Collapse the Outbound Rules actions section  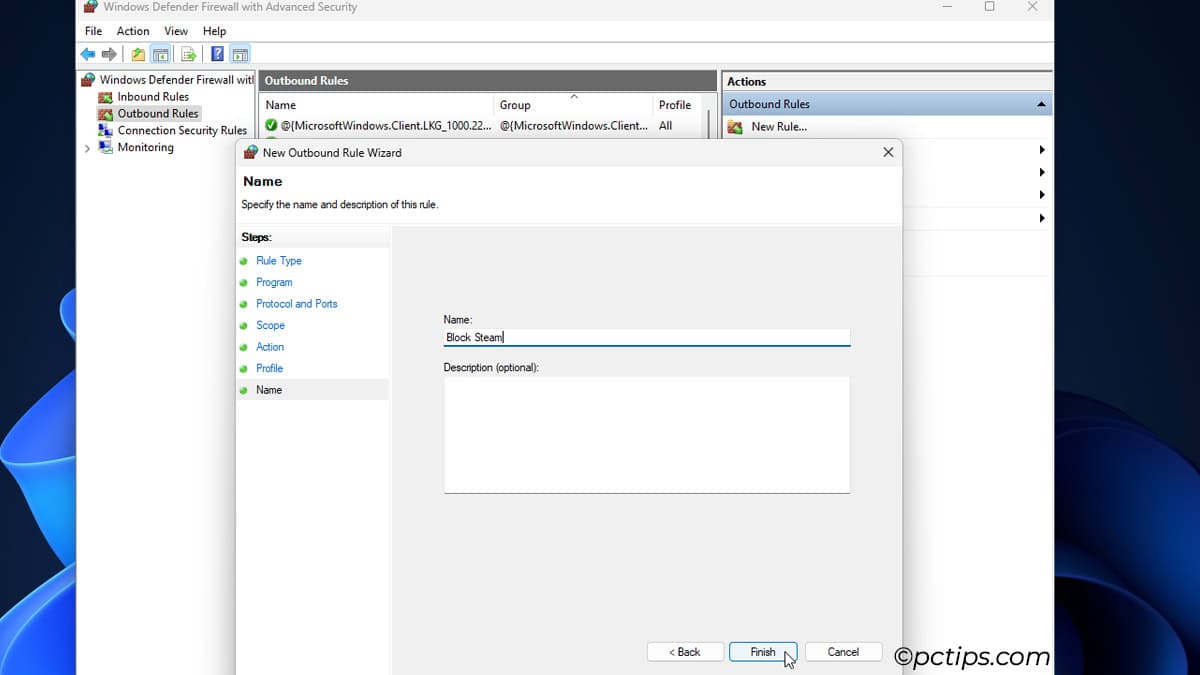[1041, 103]
